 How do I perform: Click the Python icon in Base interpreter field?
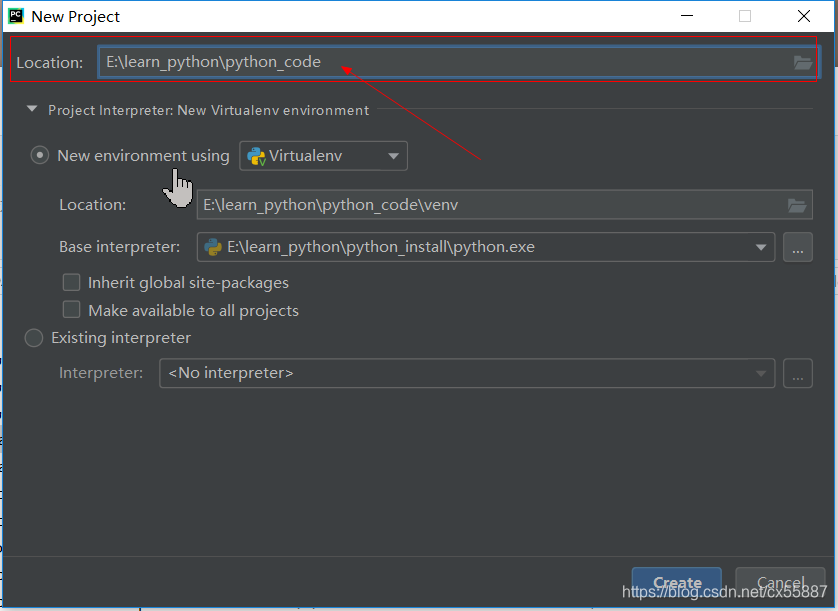click(x=213, y=247)
